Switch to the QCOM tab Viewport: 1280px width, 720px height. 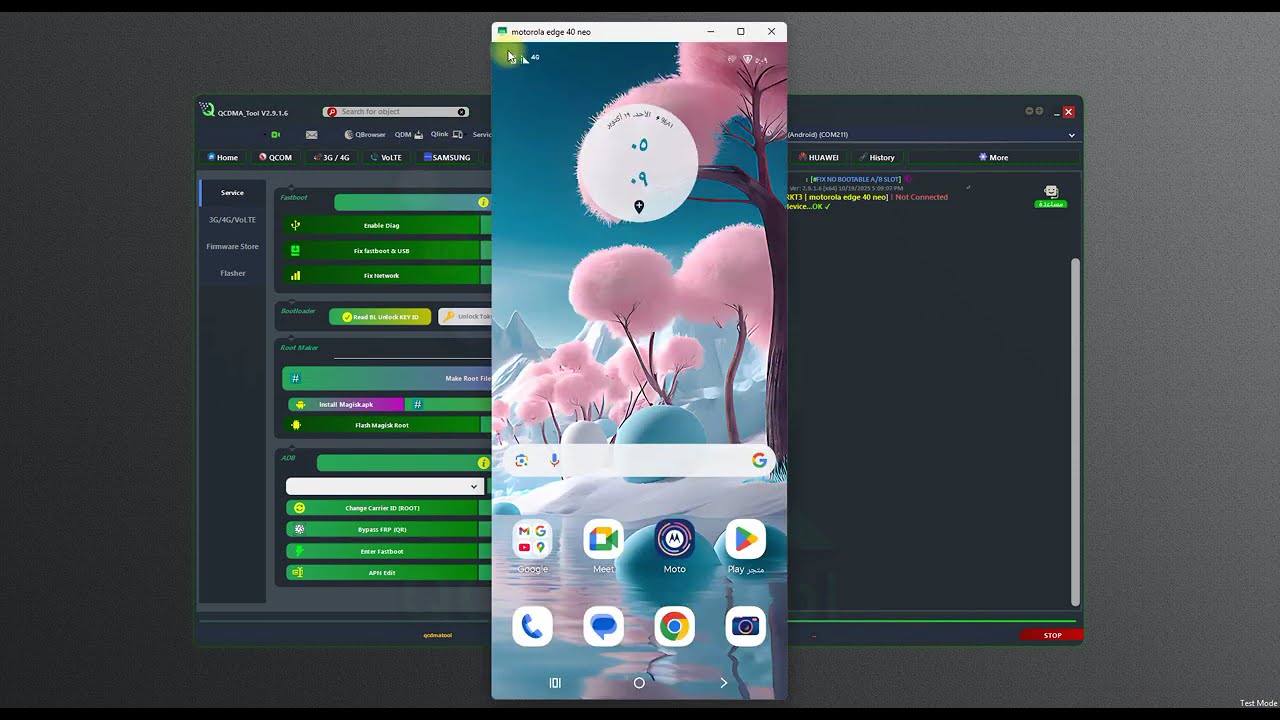coord(275,157)
